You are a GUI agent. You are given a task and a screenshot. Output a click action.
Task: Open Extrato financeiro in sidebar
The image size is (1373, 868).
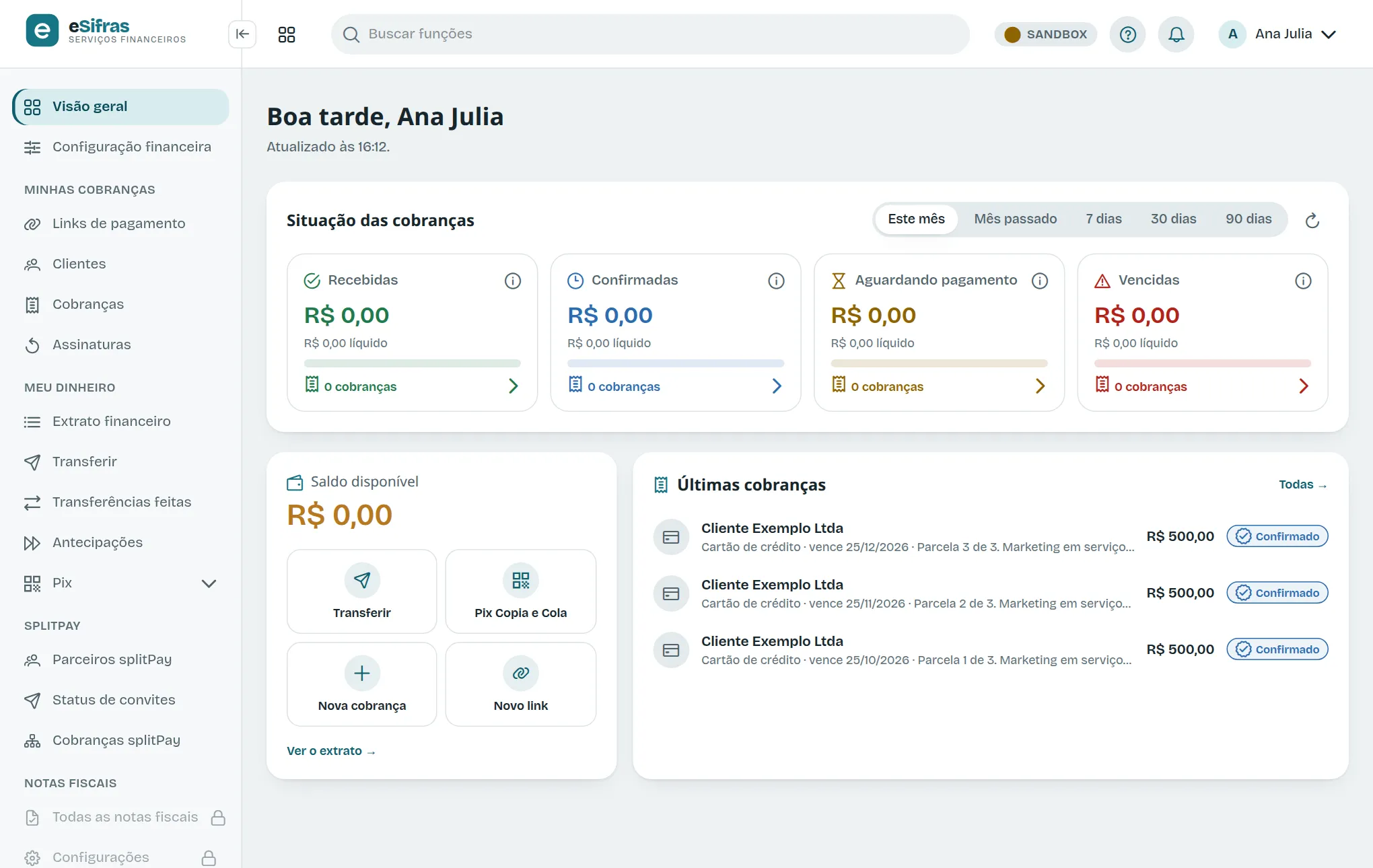pyautogui.click(x=120, y=422)
